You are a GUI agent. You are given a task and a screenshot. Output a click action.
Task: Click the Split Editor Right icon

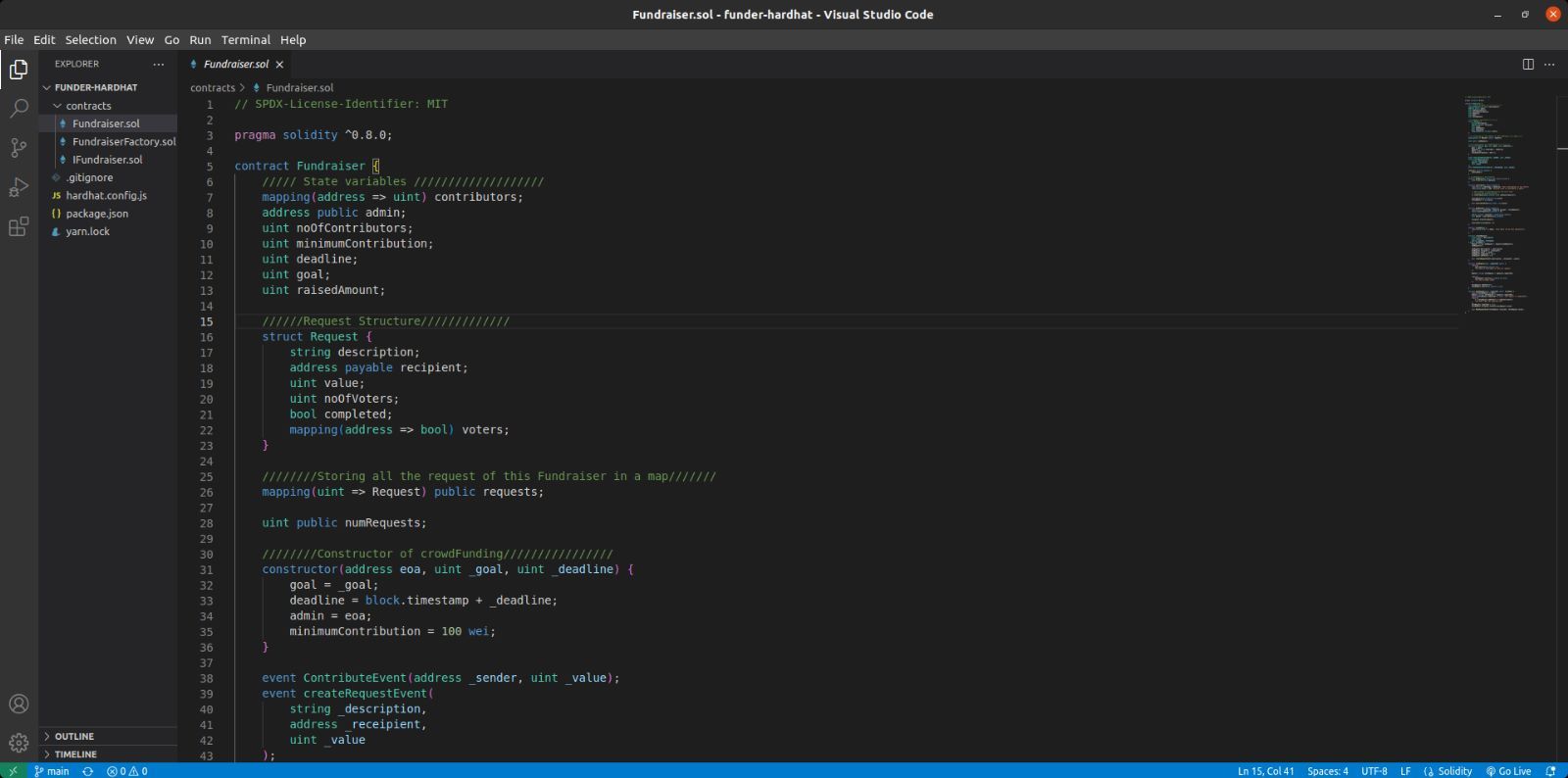pyautogui.click(x=1528, y=64)
